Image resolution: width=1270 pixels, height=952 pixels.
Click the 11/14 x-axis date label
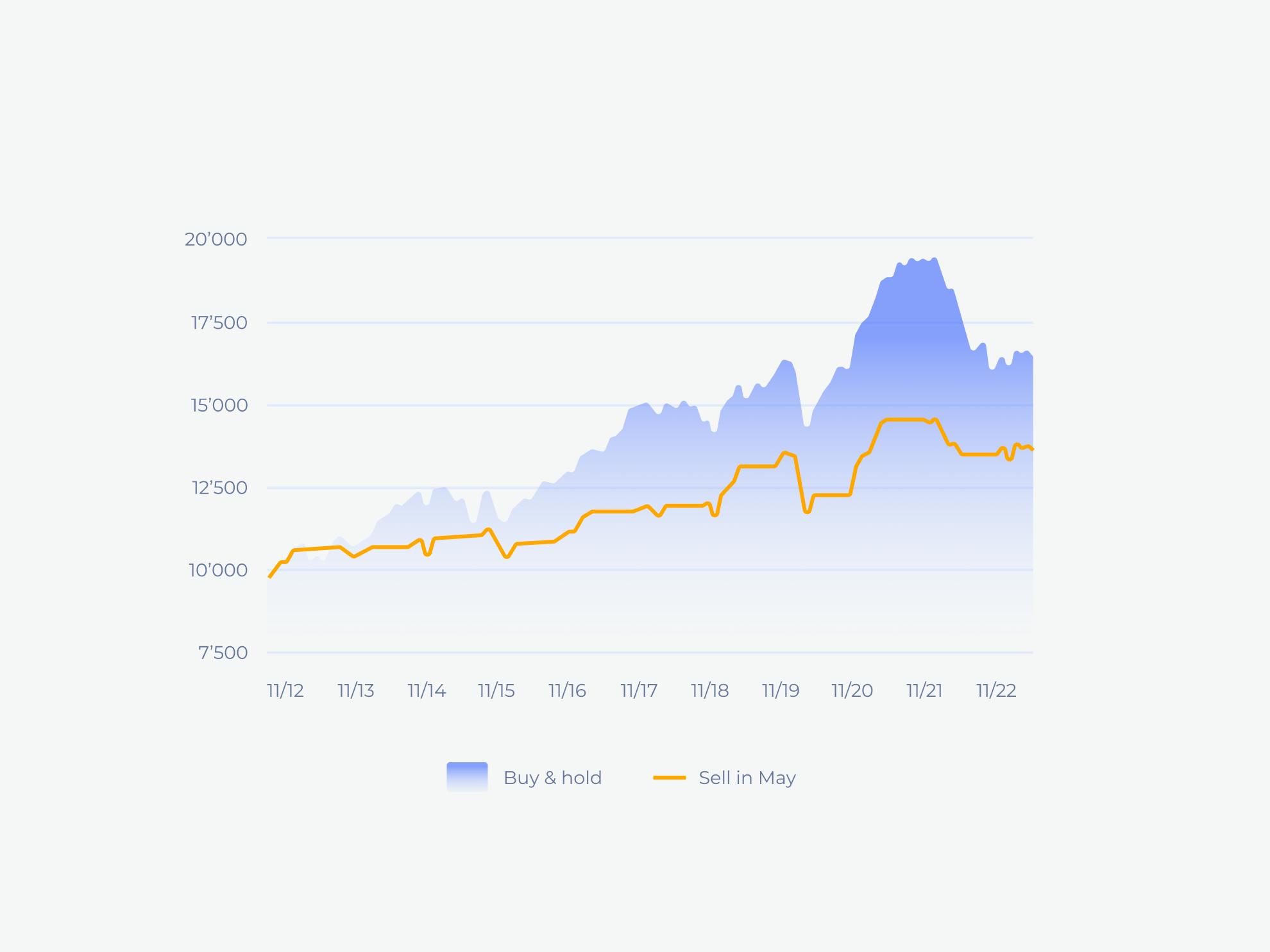pyautogui.click(x=427, y=690)
